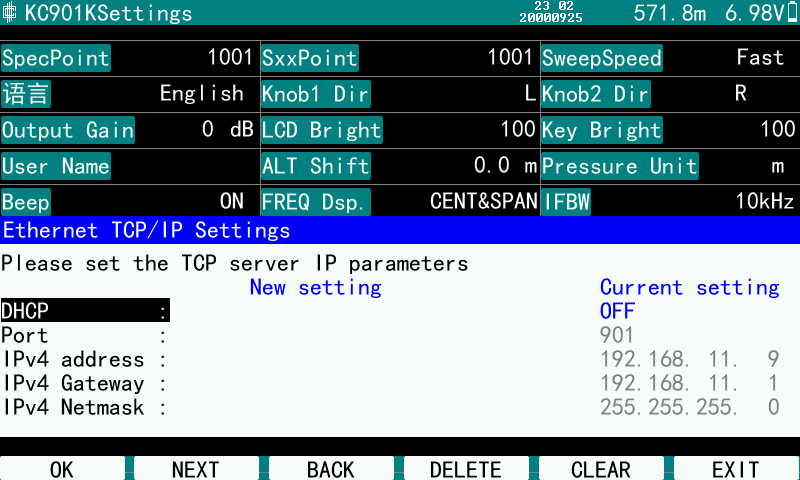
Task: Click the KC901KSettings title text
Action: 108,13
